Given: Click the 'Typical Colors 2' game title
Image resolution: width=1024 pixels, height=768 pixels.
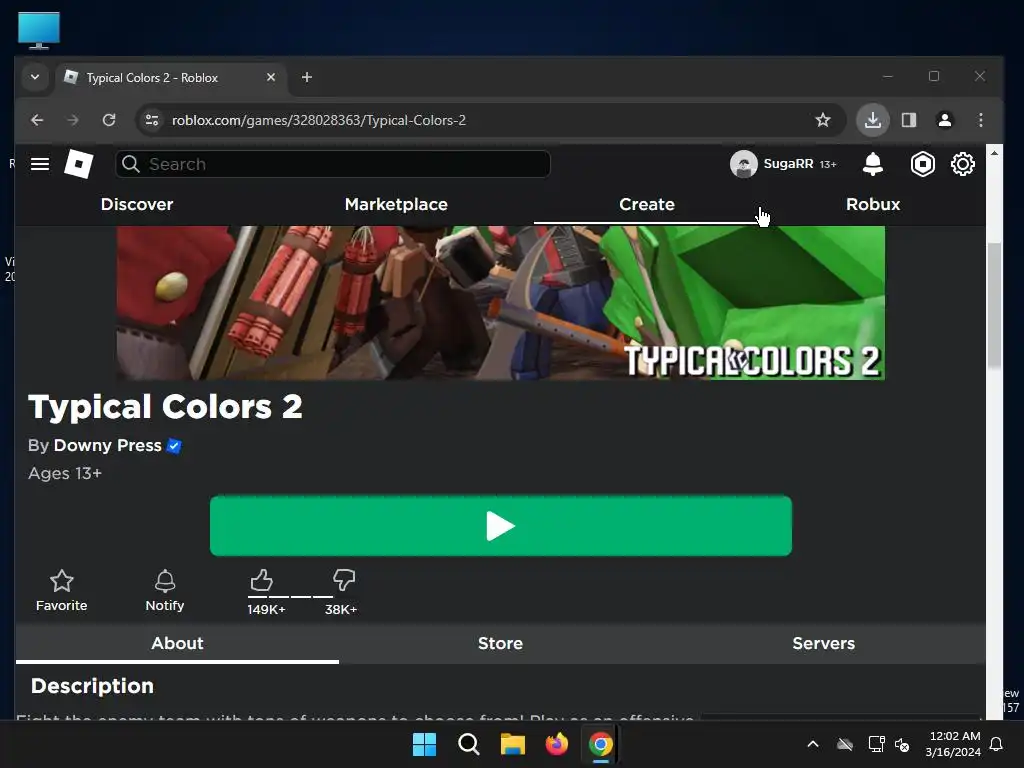Looking at the screenshot, I should [x=165, y=407].
